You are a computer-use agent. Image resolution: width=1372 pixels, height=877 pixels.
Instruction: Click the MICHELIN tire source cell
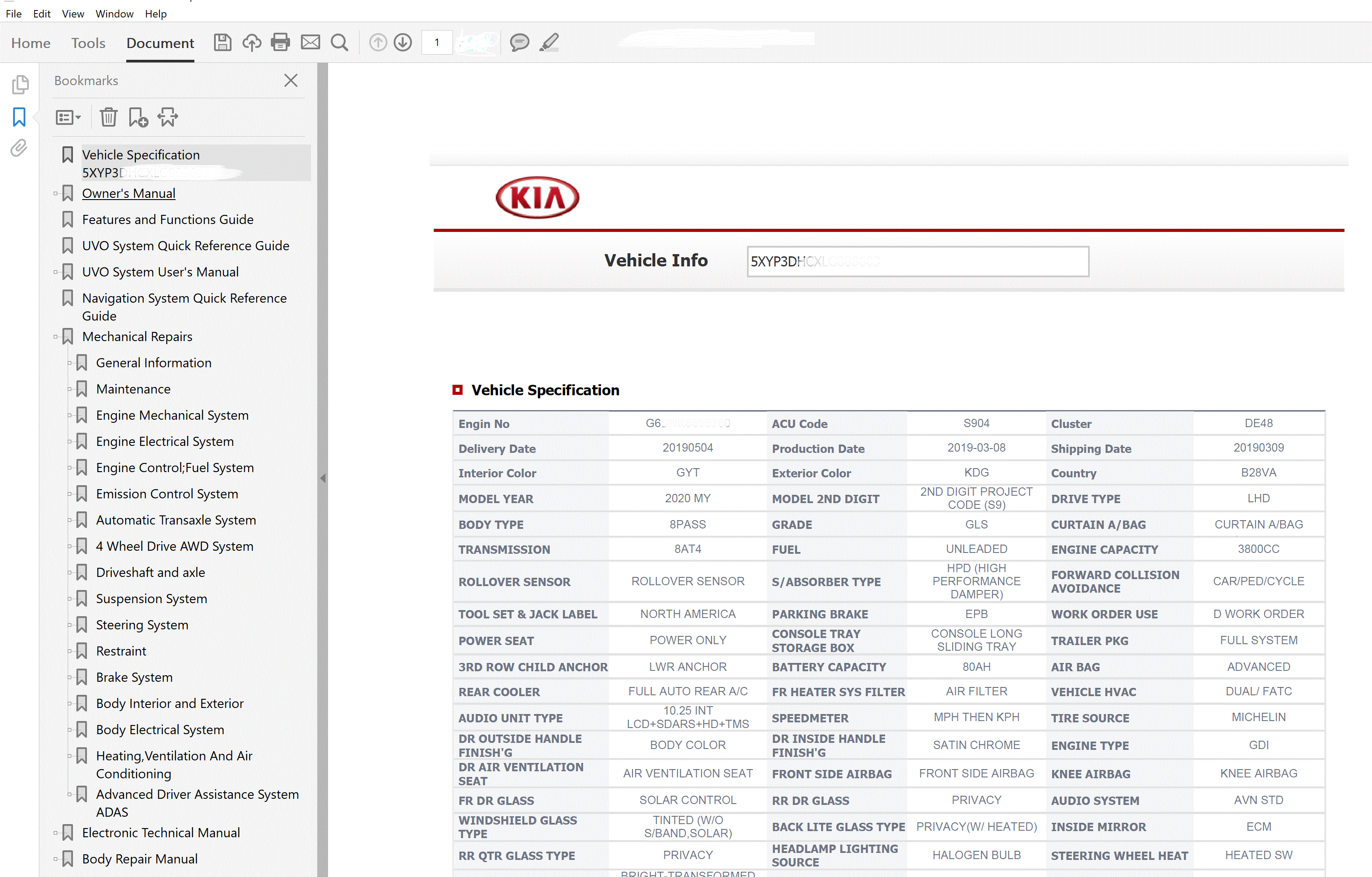tap(1258, 718)
